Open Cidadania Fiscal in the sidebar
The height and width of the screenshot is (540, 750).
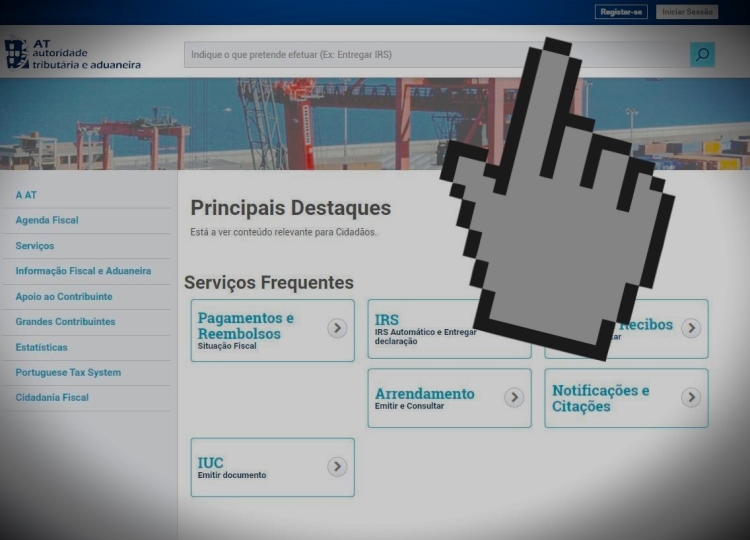click(52, 398)
